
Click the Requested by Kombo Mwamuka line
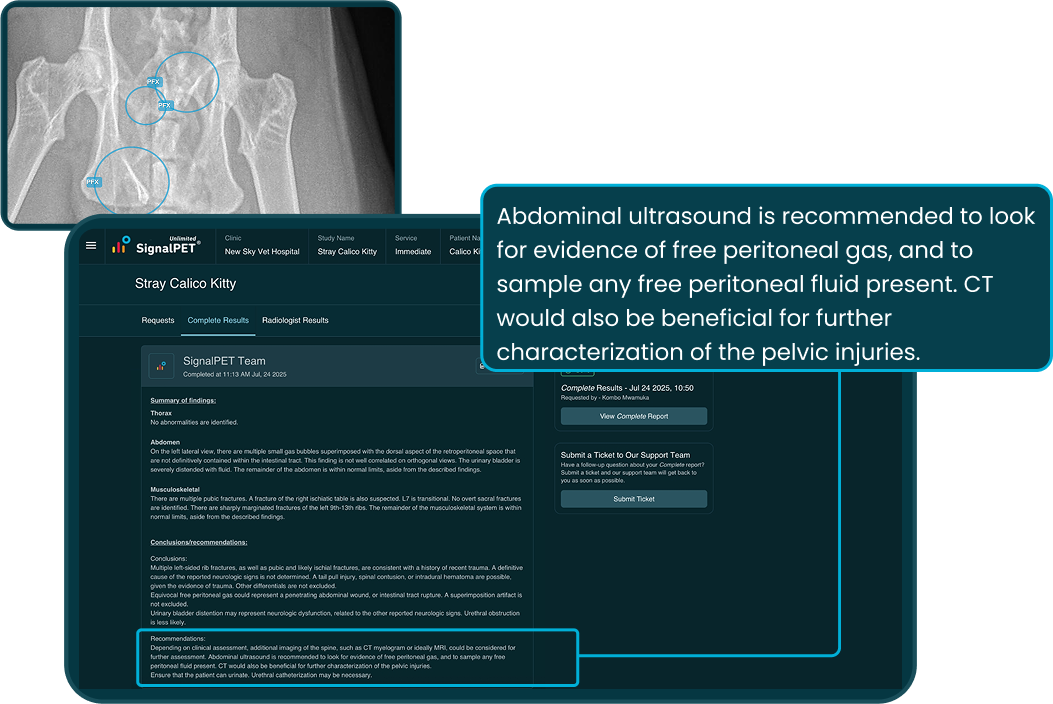[605, 398]
